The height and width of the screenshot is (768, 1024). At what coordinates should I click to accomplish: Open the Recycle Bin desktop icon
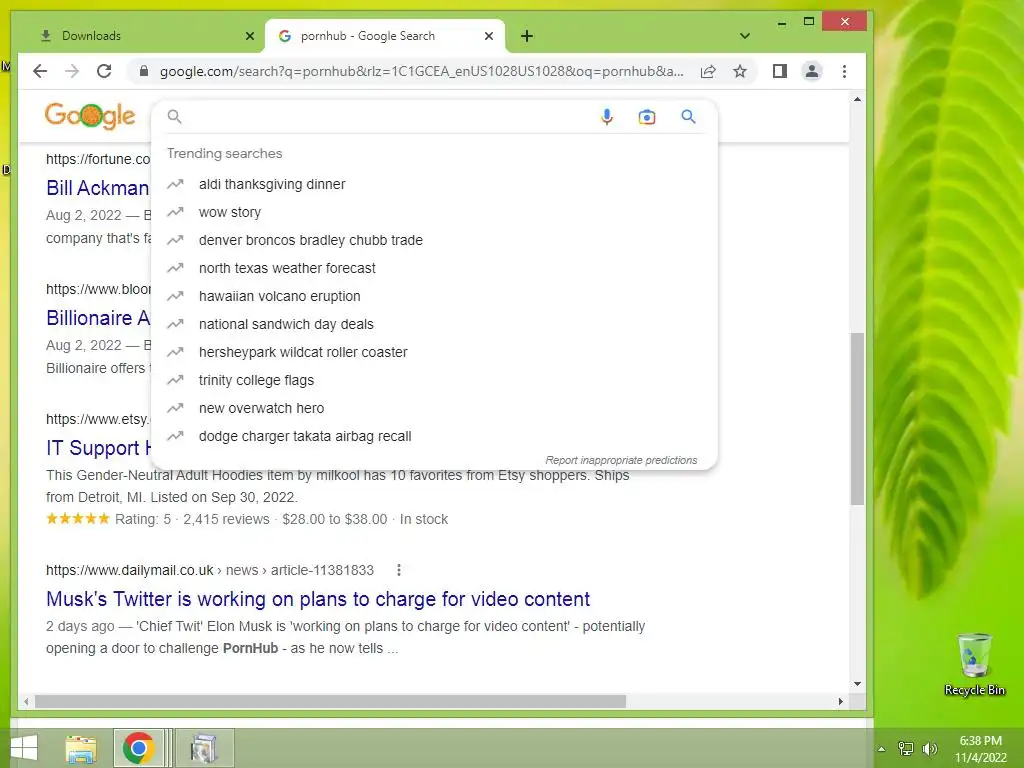(974, 664)
